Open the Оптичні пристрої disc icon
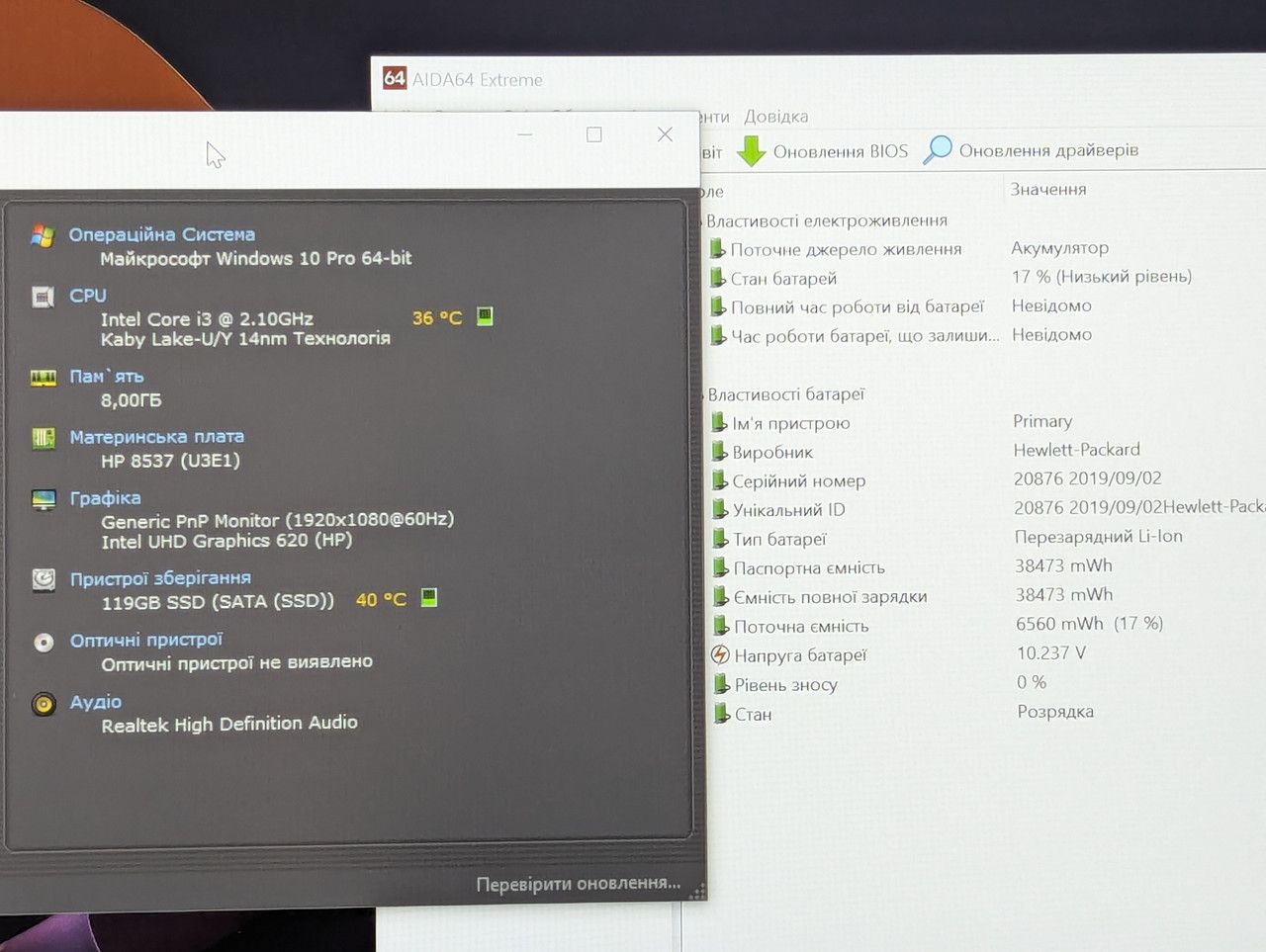1266x952 pixels. (x=44, y=643)
